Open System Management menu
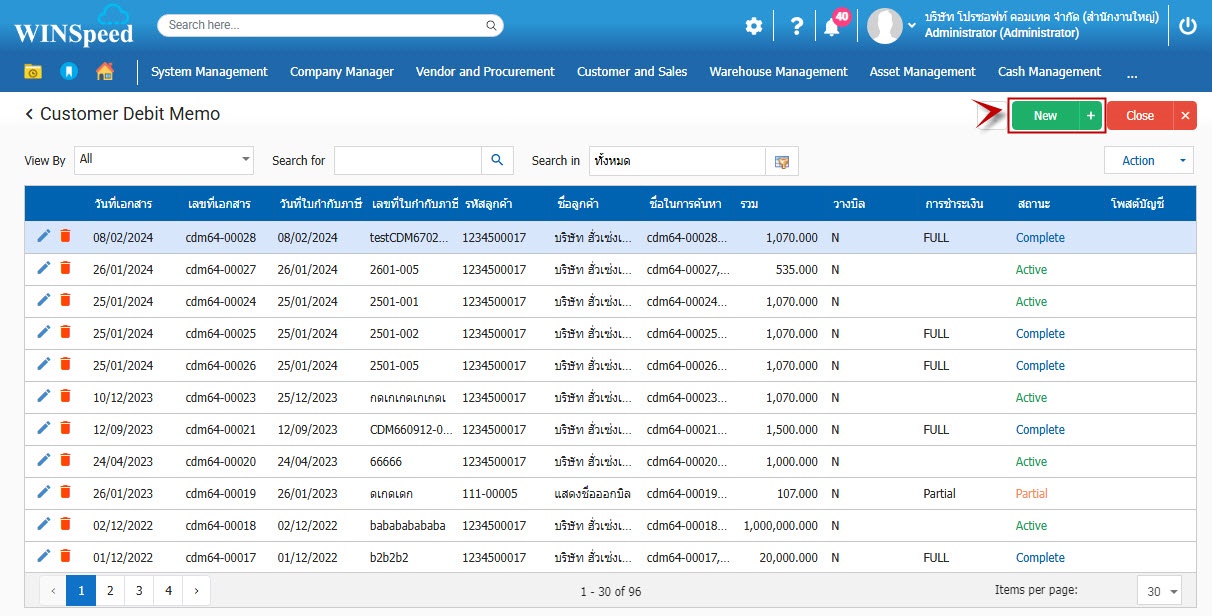The width and height of the screenshot is (1212, 616). (x=209, y=72)
